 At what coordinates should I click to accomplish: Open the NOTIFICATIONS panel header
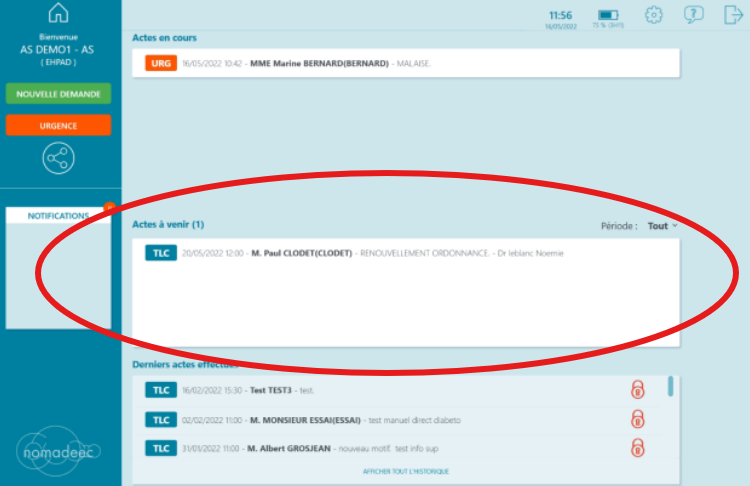click(x=58, y=216)
